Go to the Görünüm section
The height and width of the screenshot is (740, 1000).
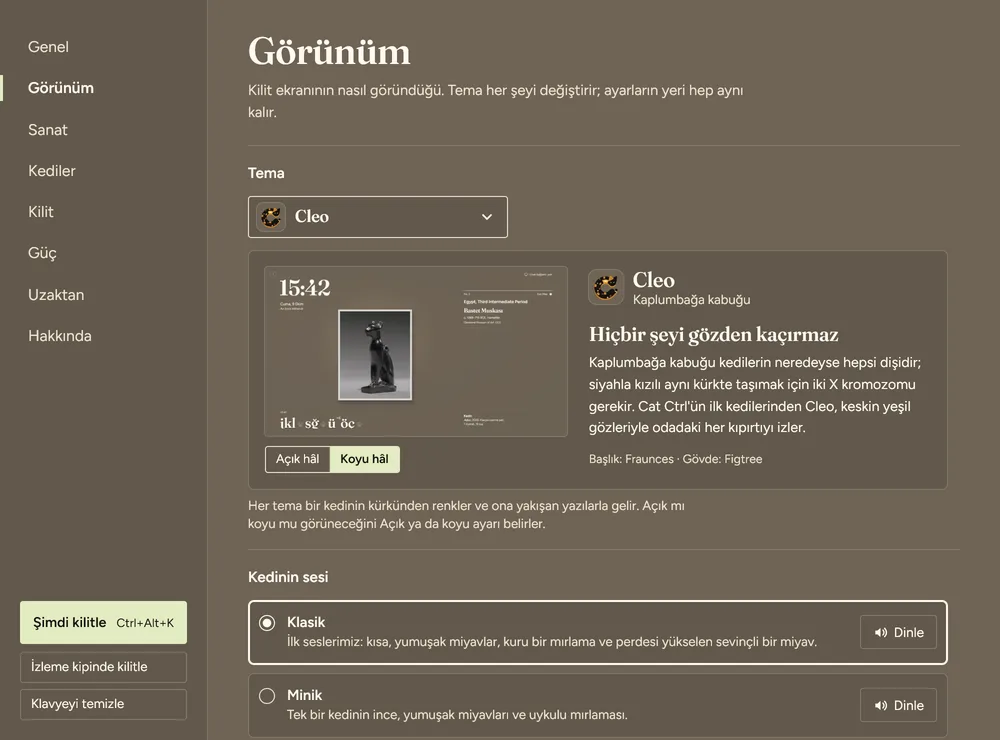tap(61, 88)
